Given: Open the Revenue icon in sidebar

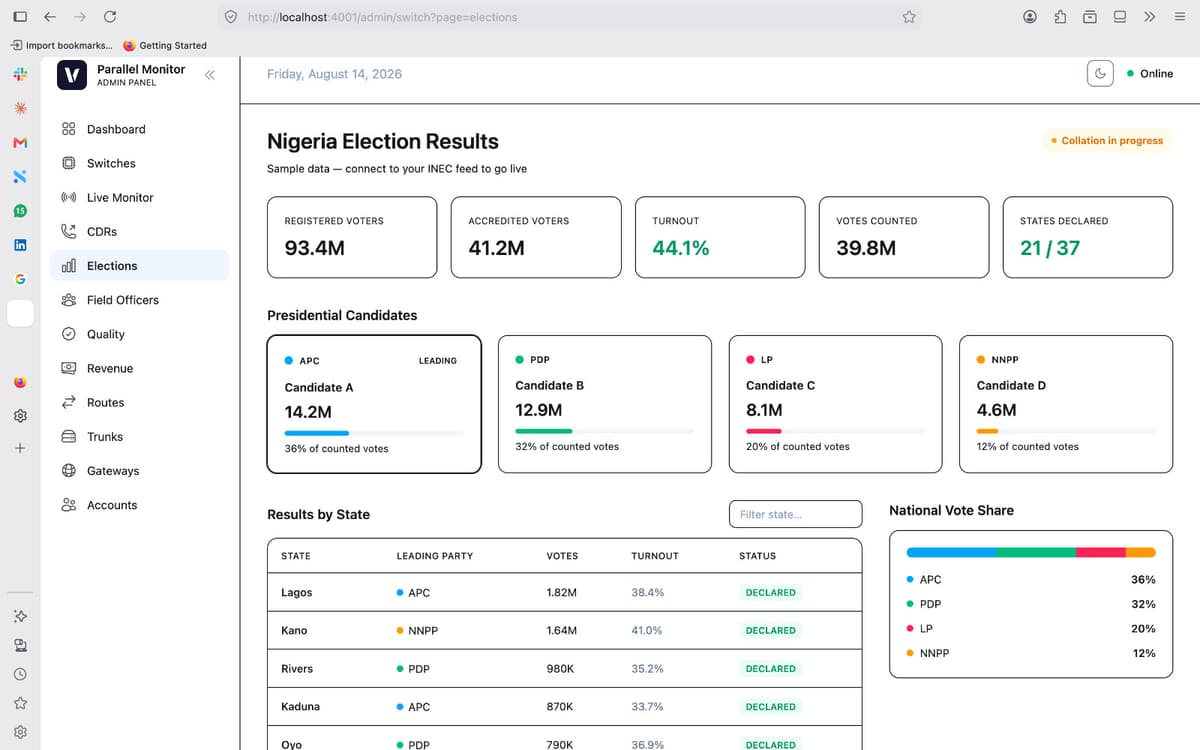Looking at the screenshot, I should (69, 368).
